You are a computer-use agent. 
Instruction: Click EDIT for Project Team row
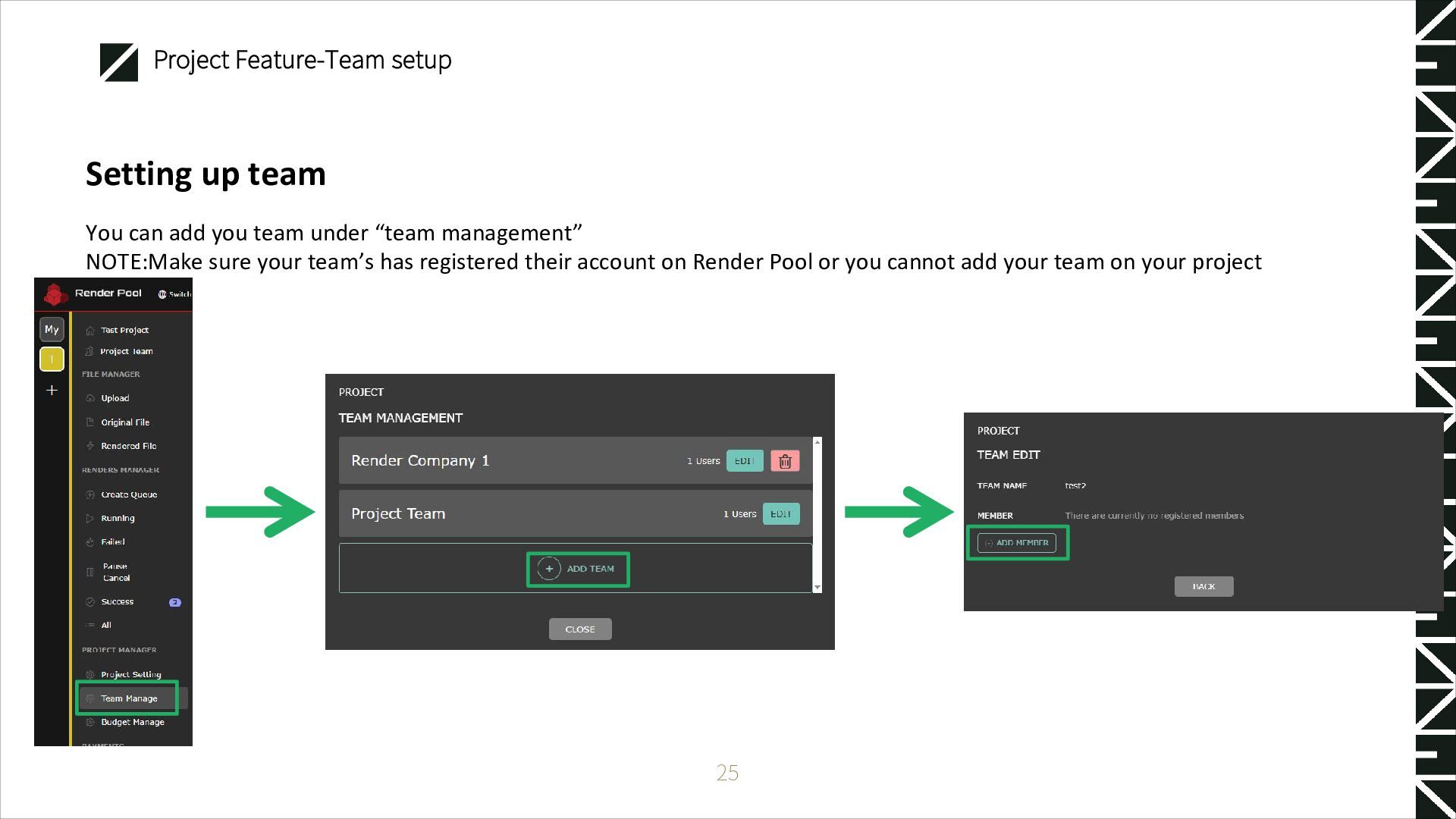pos(780,514)
